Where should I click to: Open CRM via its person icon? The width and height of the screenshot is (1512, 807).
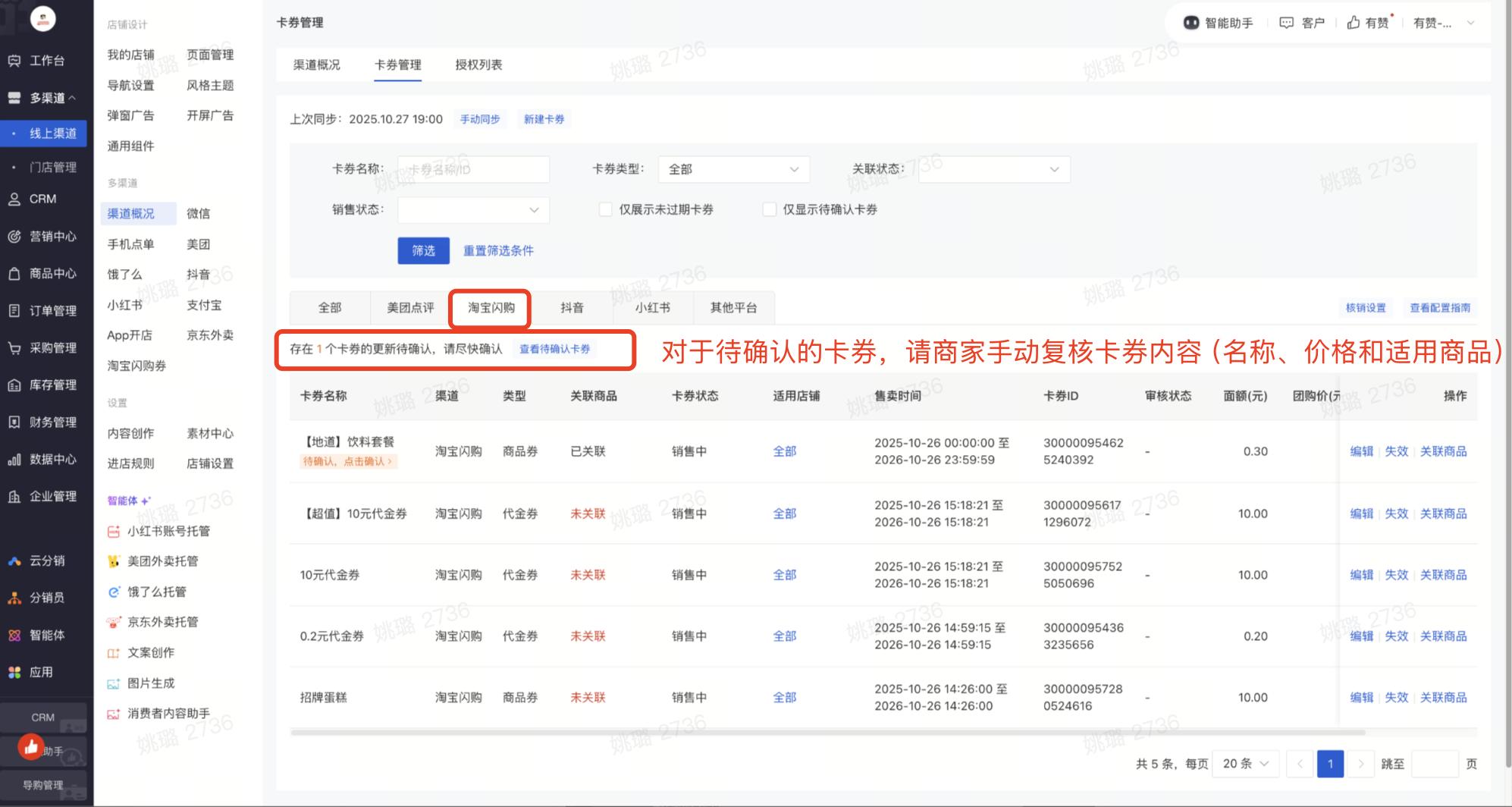pos(14,199)
